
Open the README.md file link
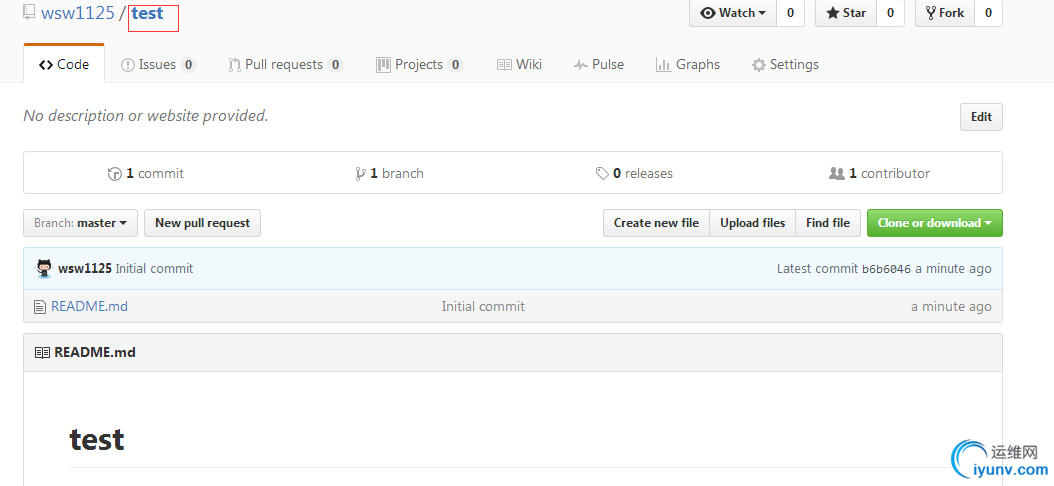point(89,307)
